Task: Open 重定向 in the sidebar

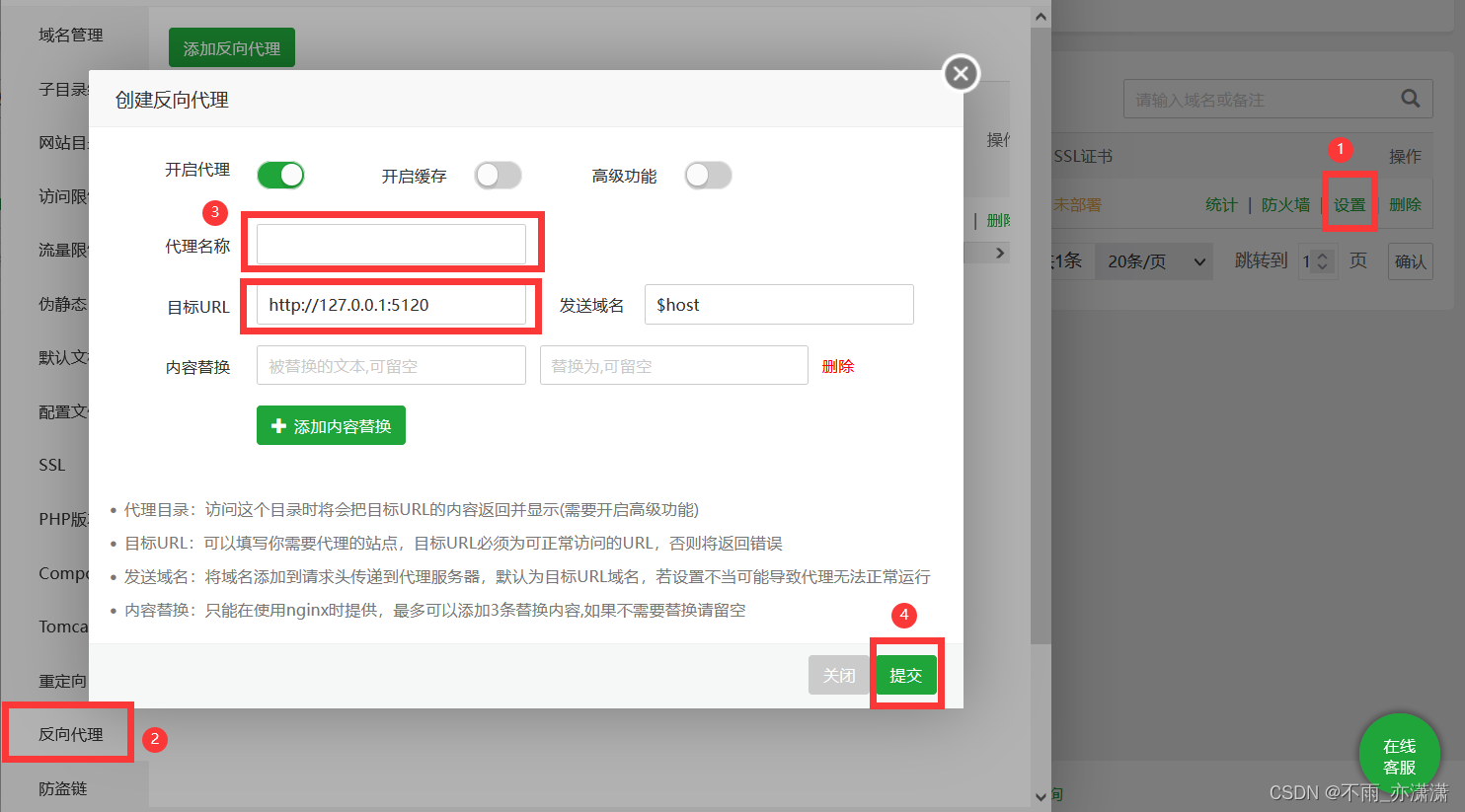Action: 63,681
